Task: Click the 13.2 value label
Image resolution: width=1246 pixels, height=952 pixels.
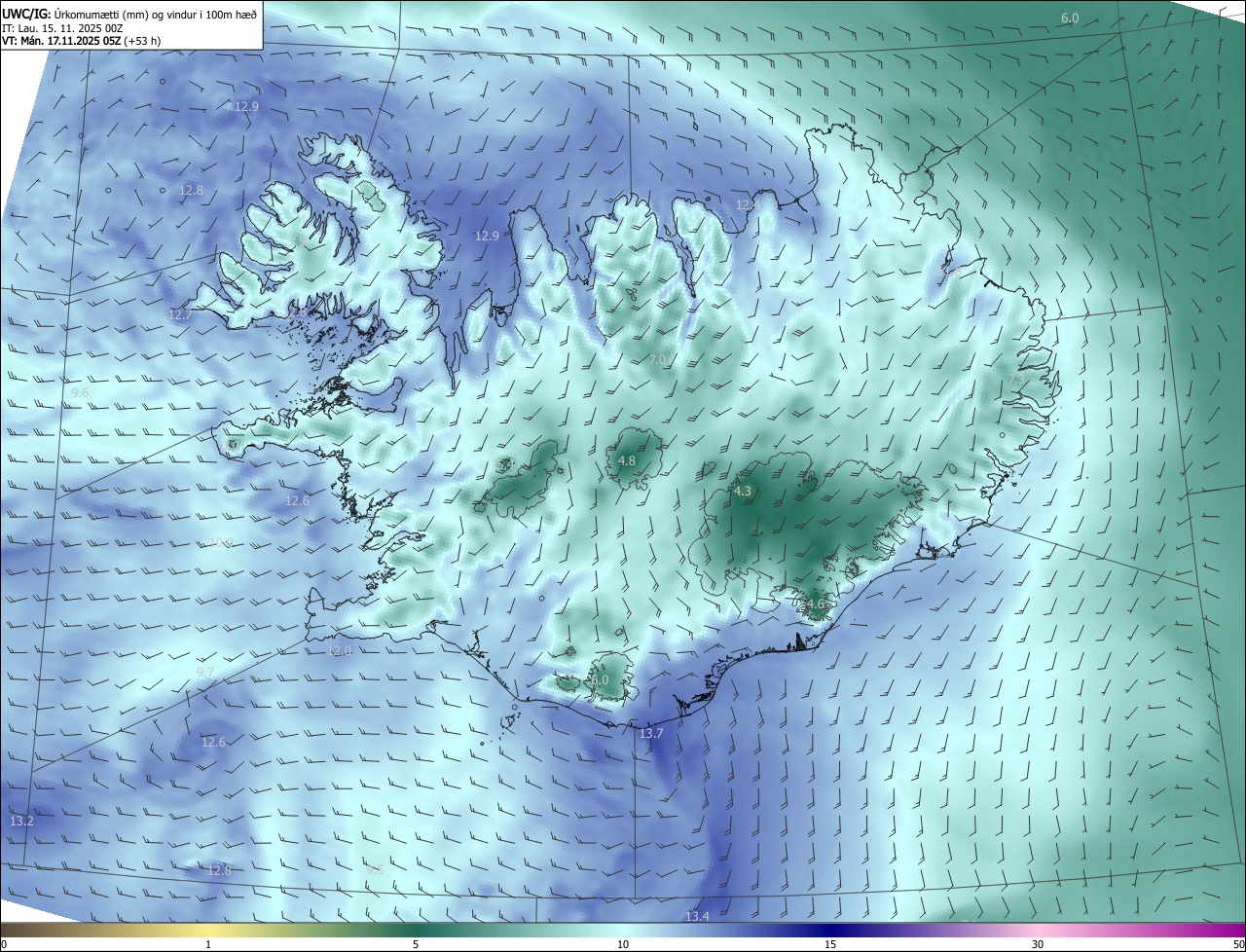Action: (x=21, y=822)
